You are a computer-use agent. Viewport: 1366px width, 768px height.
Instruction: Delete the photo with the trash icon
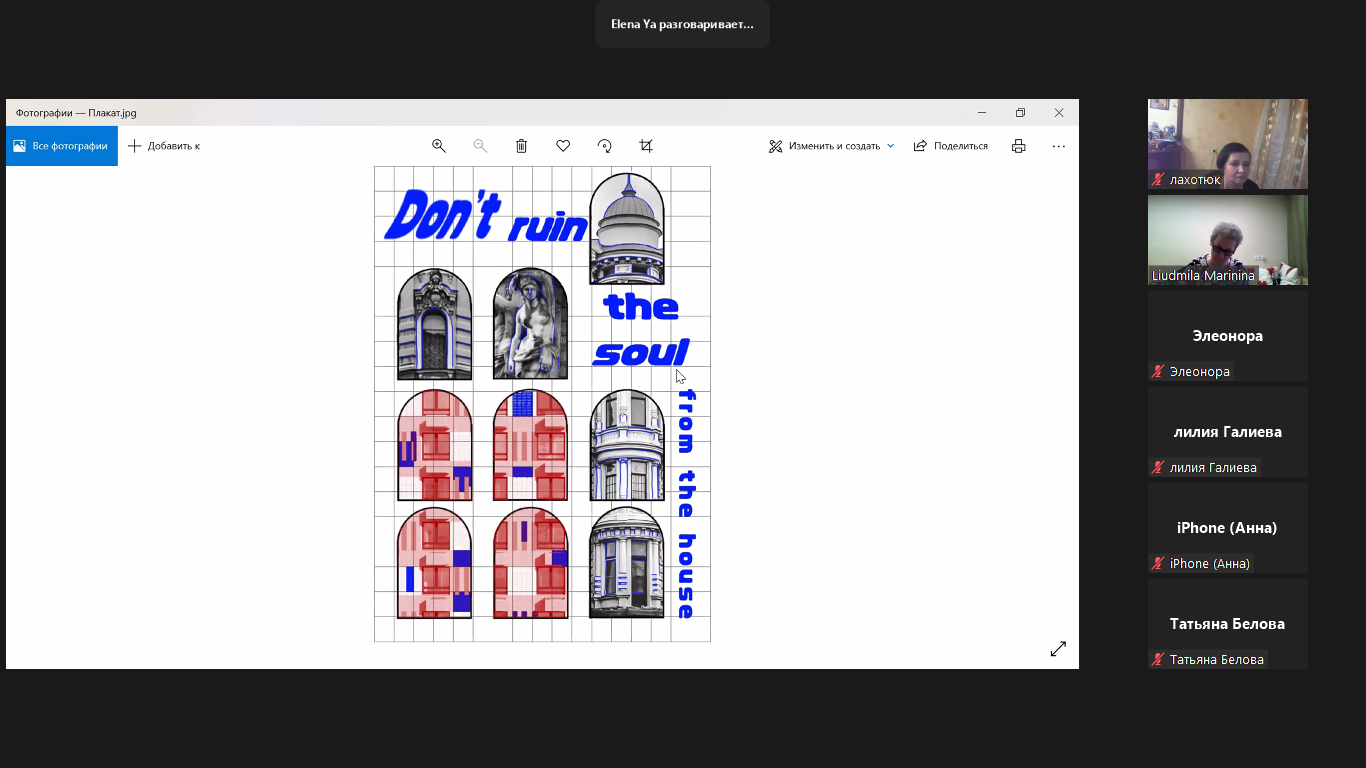521,146
